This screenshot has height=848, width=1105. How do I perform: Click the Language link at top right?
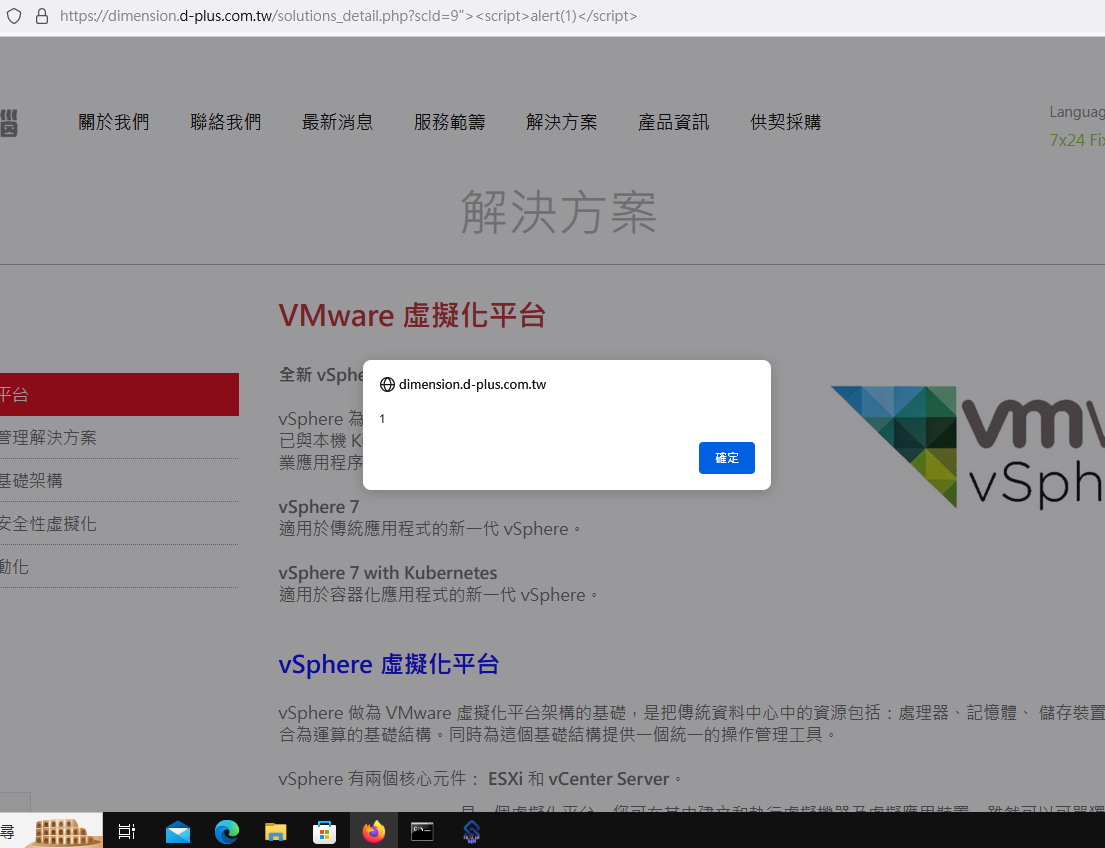1077,112
